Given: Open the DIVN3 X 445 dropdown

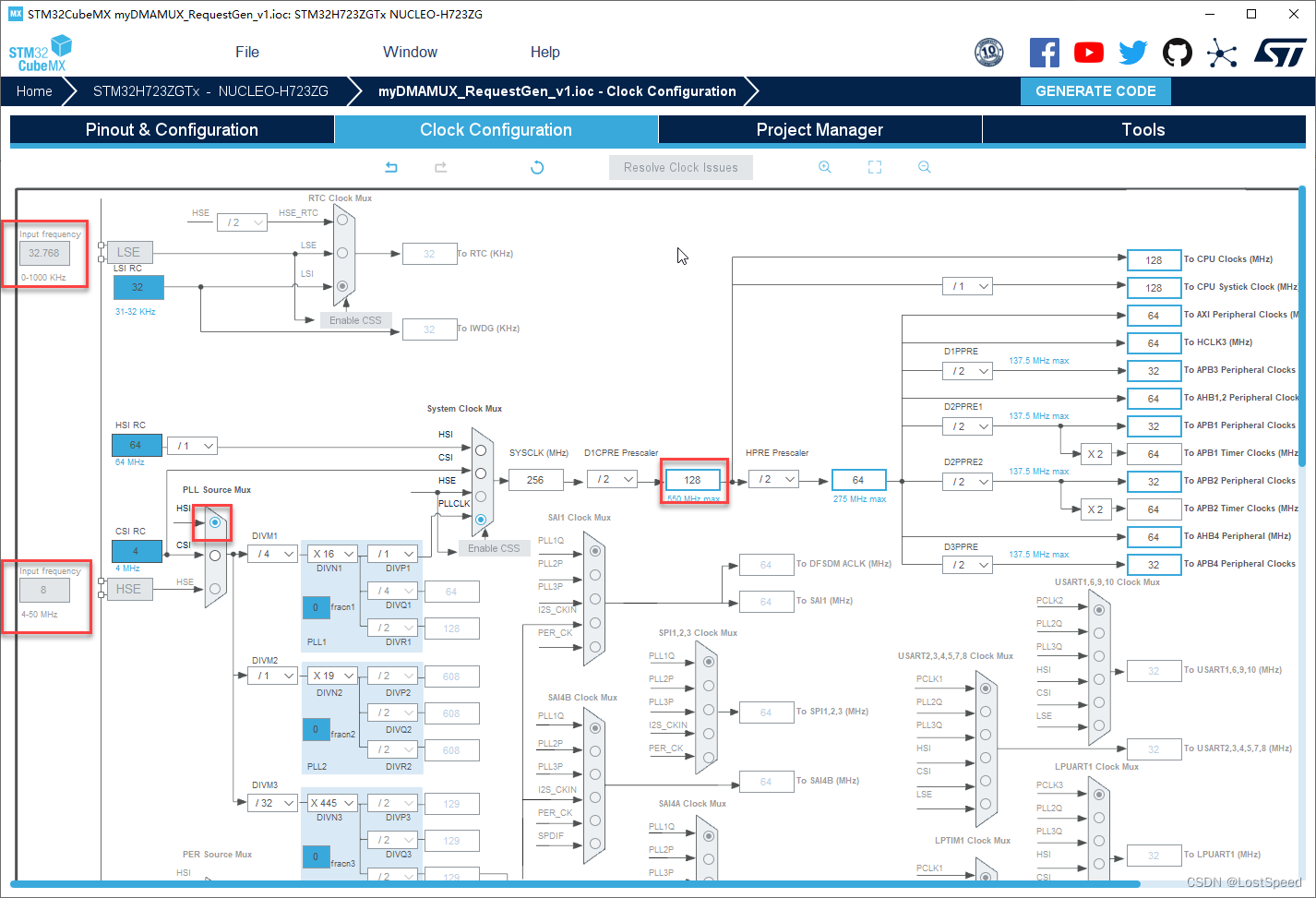Looking at the screenshot, I should pyautogui.click(x=332, y=803).
